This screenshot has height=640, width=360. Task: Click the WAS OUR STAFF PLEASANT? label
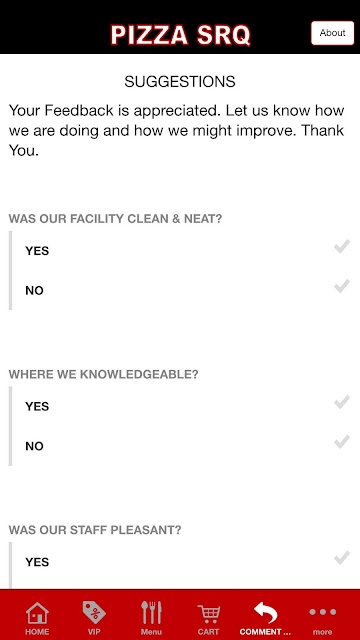click(95, 530)
